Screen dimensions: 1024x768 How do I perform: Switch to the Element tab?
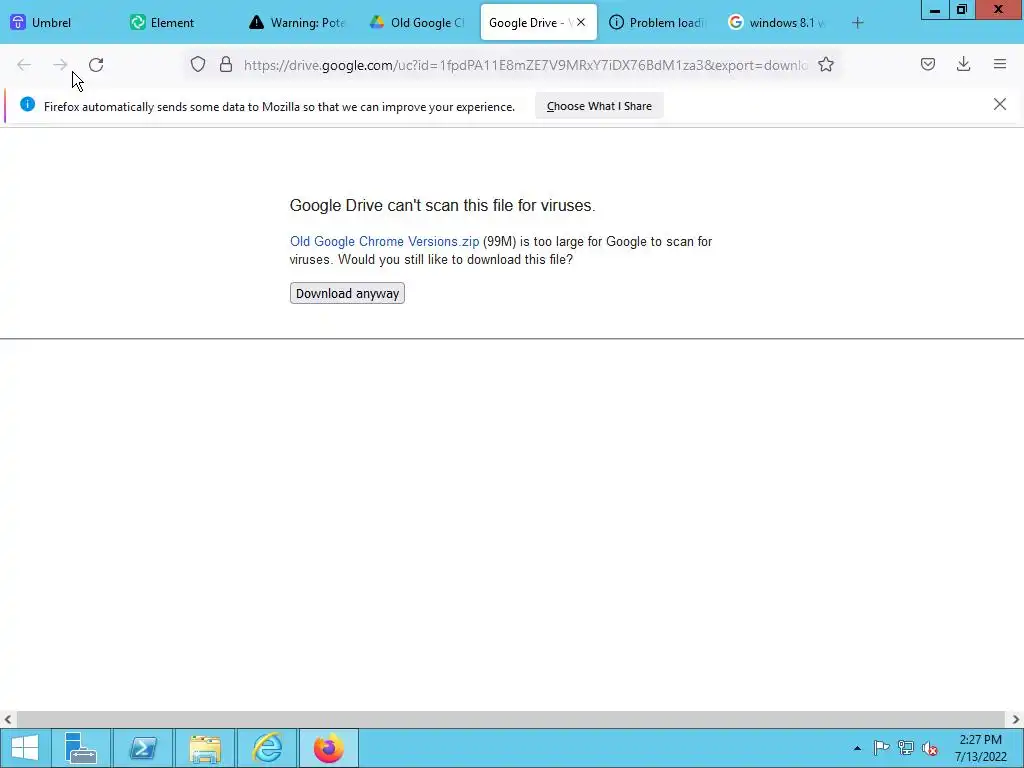[x=179, y=23]
